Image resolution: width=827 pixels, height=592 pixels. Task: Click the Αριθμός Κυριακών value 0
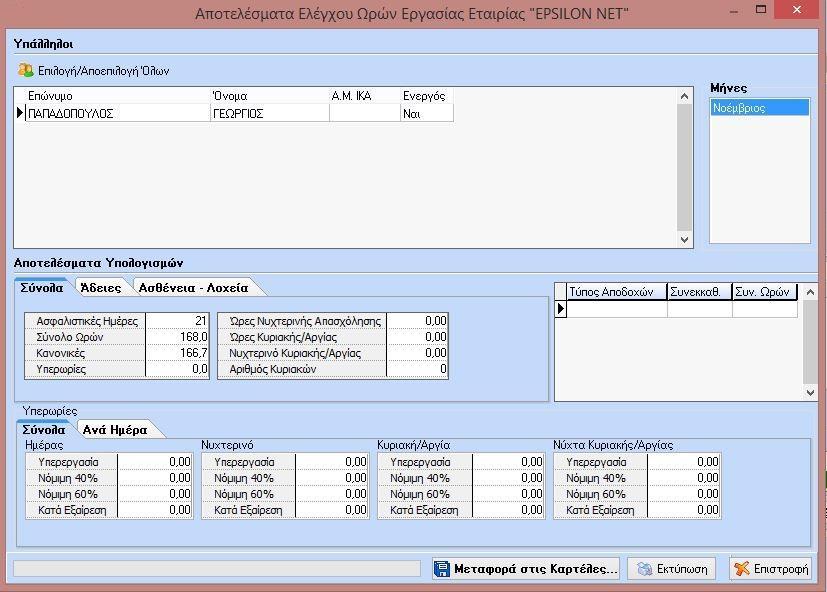pyautogui.click(x=417, y=369)
